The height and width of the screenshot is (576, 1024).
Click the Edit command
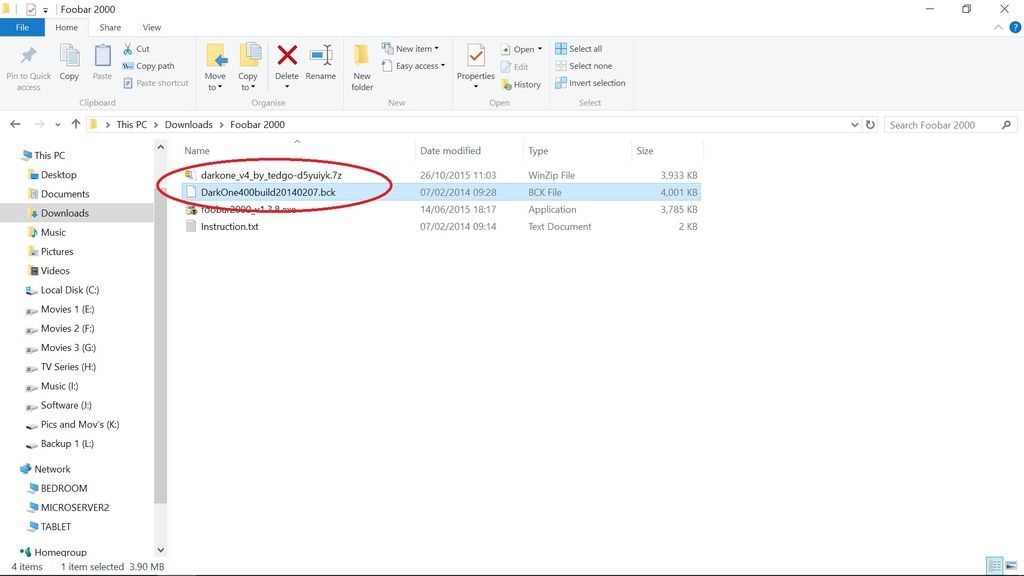tap(515, 67)
